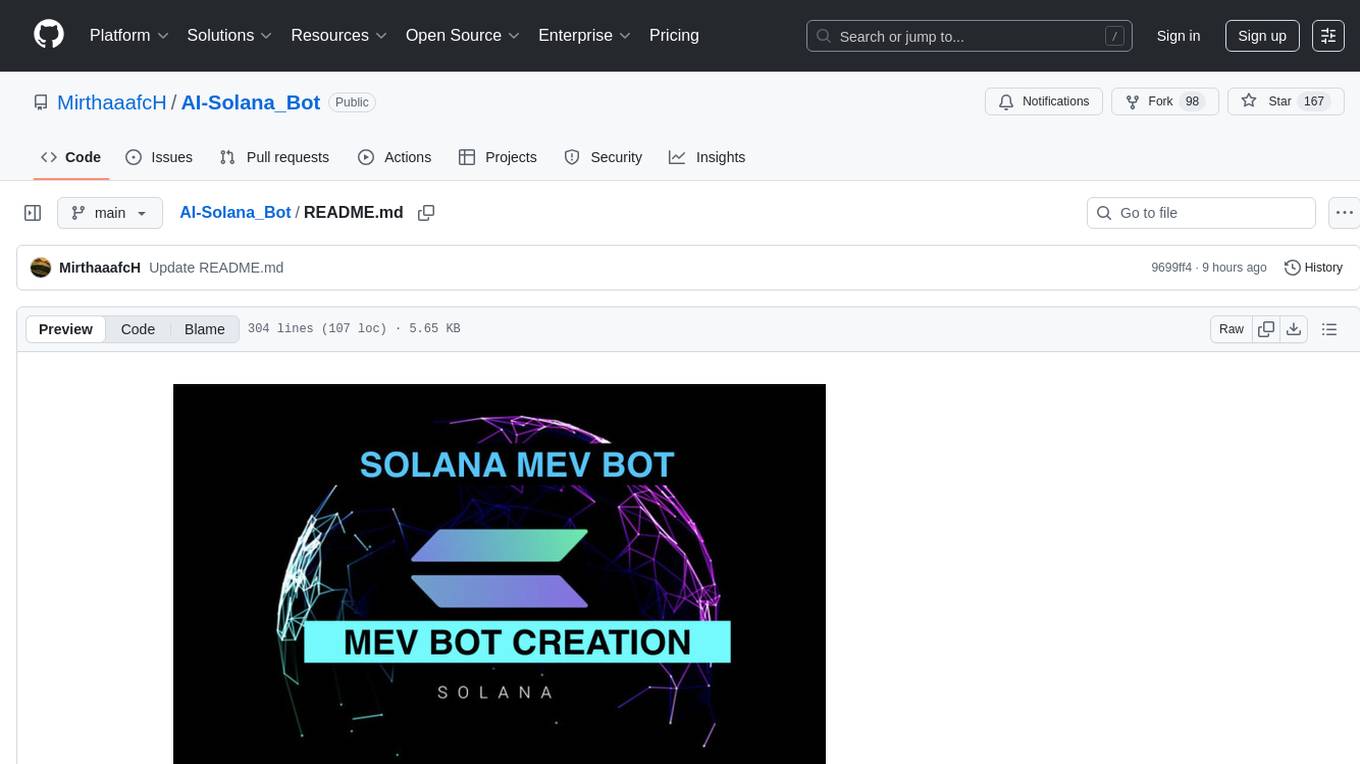The width and height of the screenshot is (1360, 764).
Task: Copy the README.md file path
Action: (x=426, y=213)
